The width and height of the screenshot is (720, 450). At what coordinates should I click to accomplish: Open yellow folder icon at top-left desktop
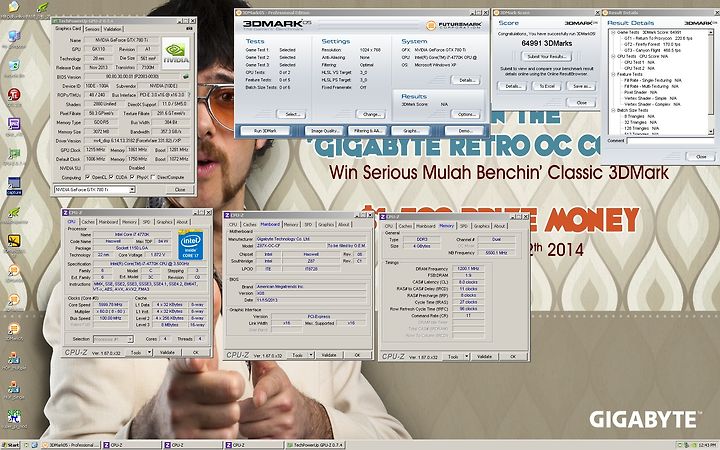click(14, 7)
